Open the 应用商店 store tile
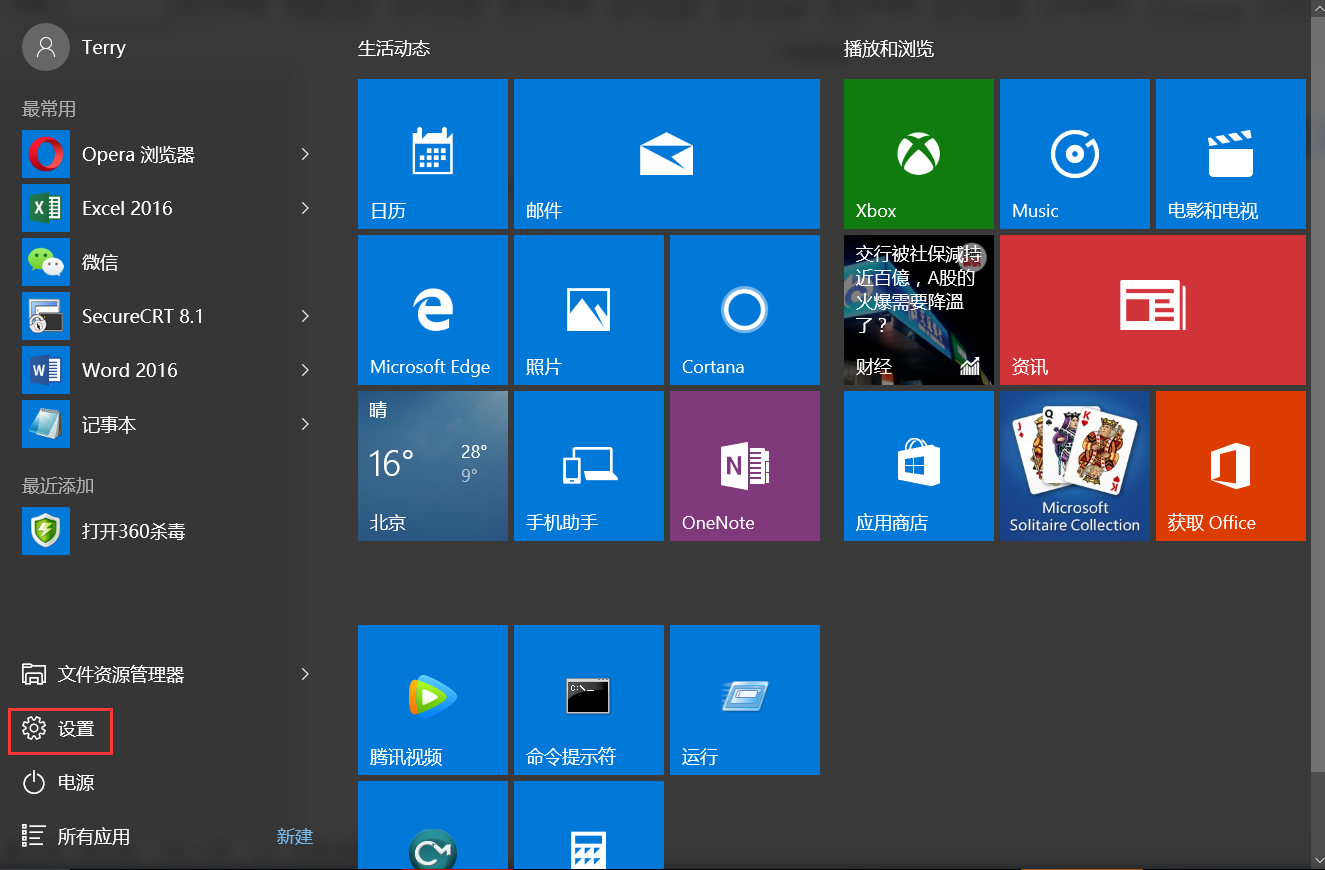Screen dimensions: 1325x870 (x=918, y=466)
